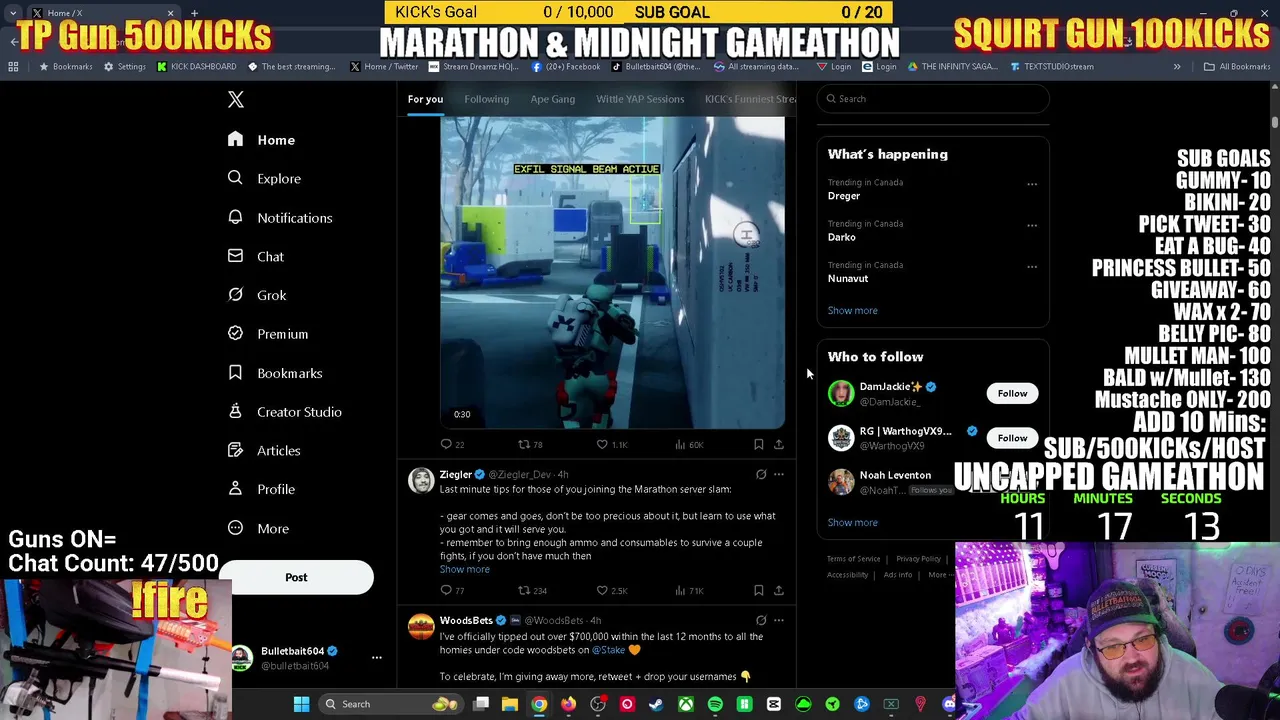Expand hidden bookmarks bar overflow chevron

[x=1177, y=67]
